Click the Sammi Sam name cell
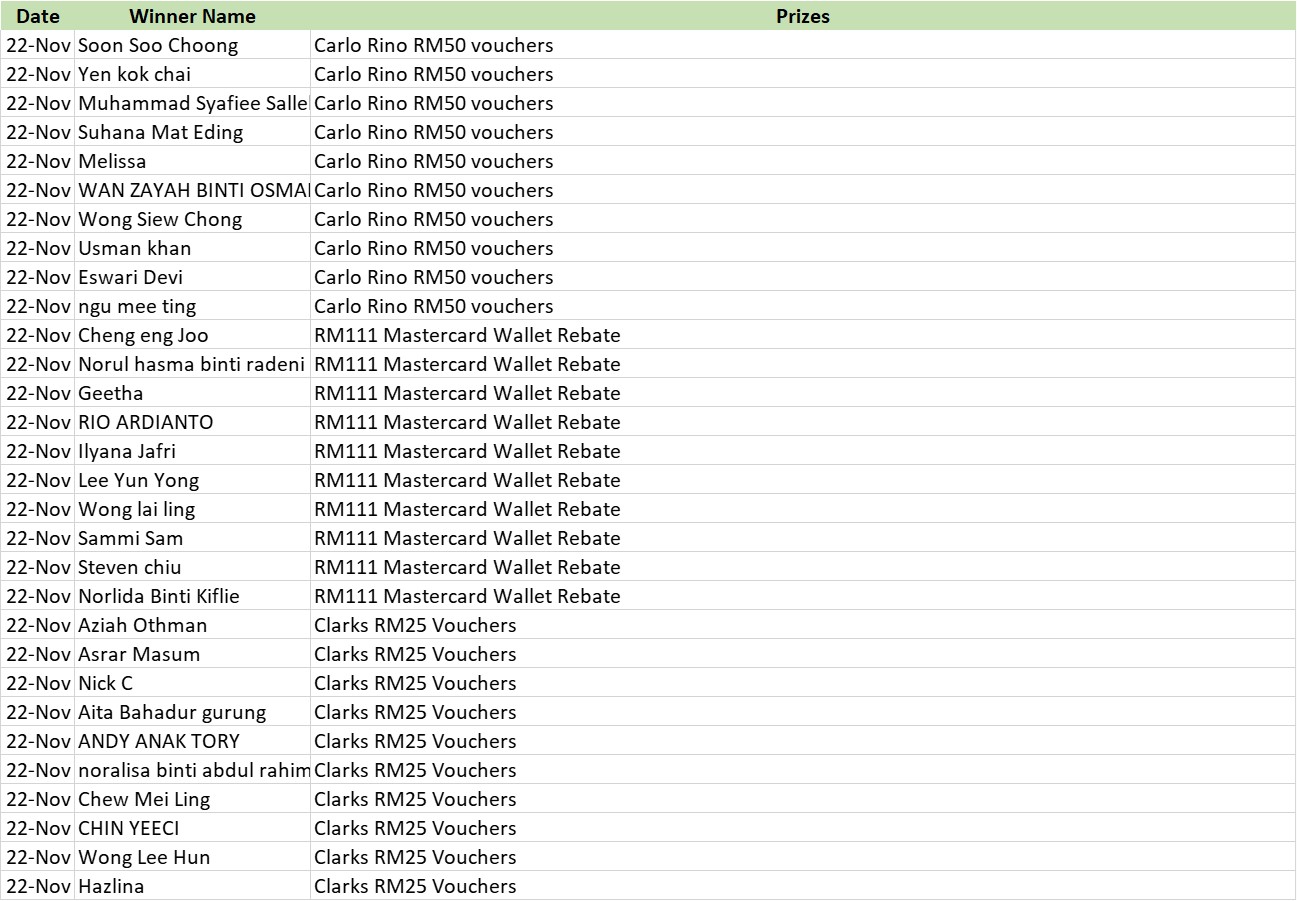 click(131, 538)
